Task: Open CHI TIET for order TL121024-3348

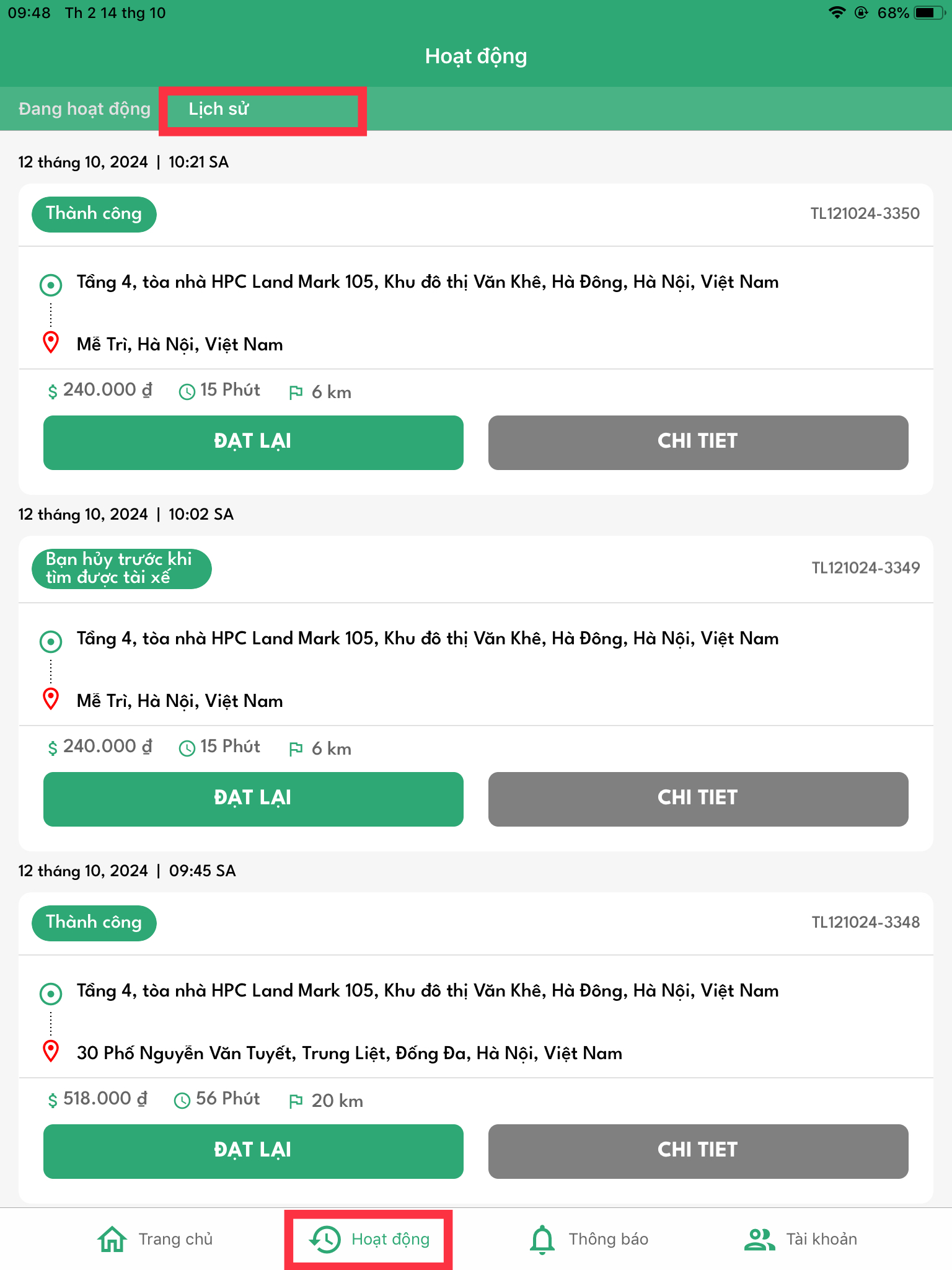Action: pos(698,1151)
